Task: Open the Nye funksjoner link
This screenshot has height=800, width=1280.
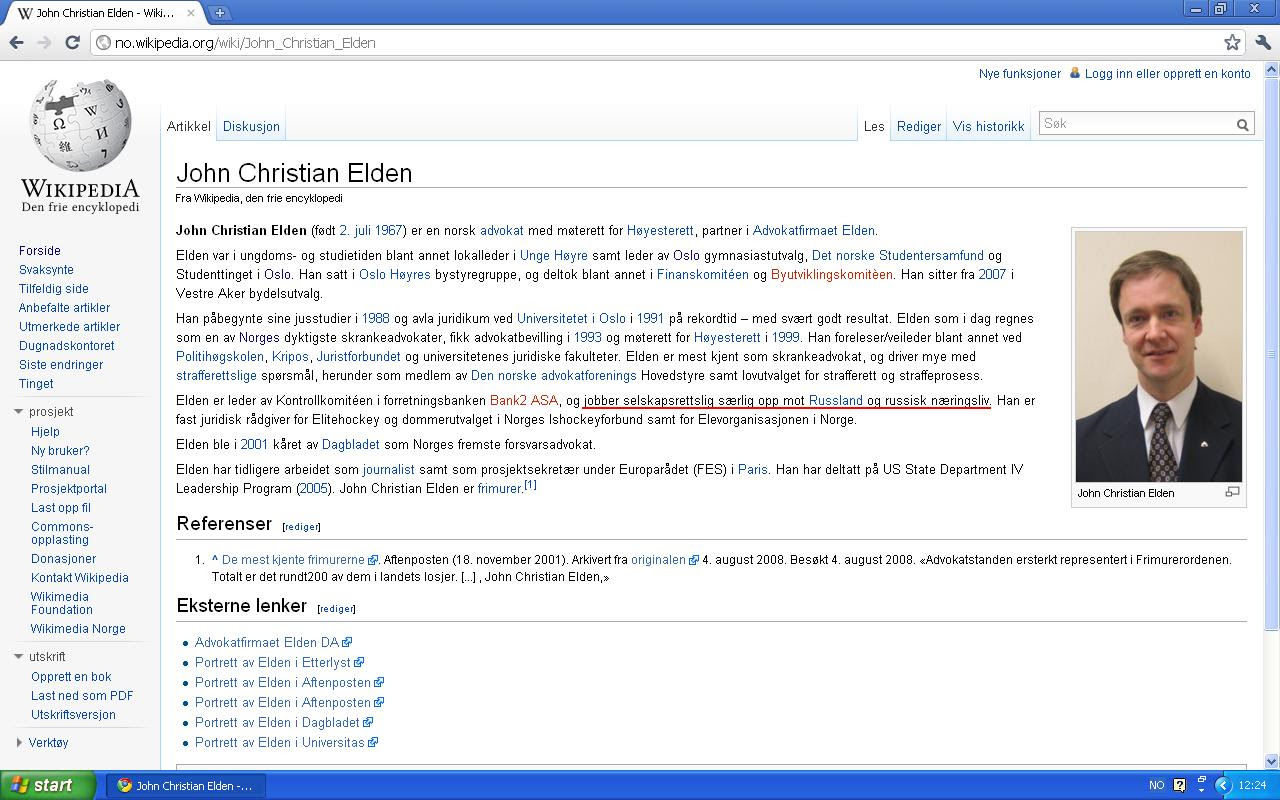Action: coord(1020,74)
